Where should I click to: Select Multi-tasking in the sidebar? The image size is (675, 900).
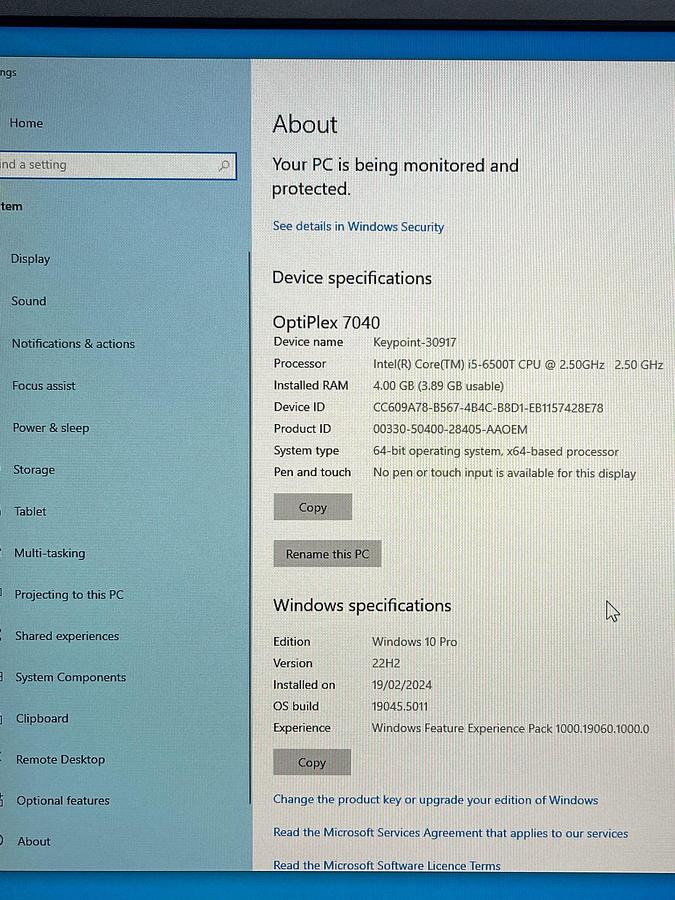(50, 553)
